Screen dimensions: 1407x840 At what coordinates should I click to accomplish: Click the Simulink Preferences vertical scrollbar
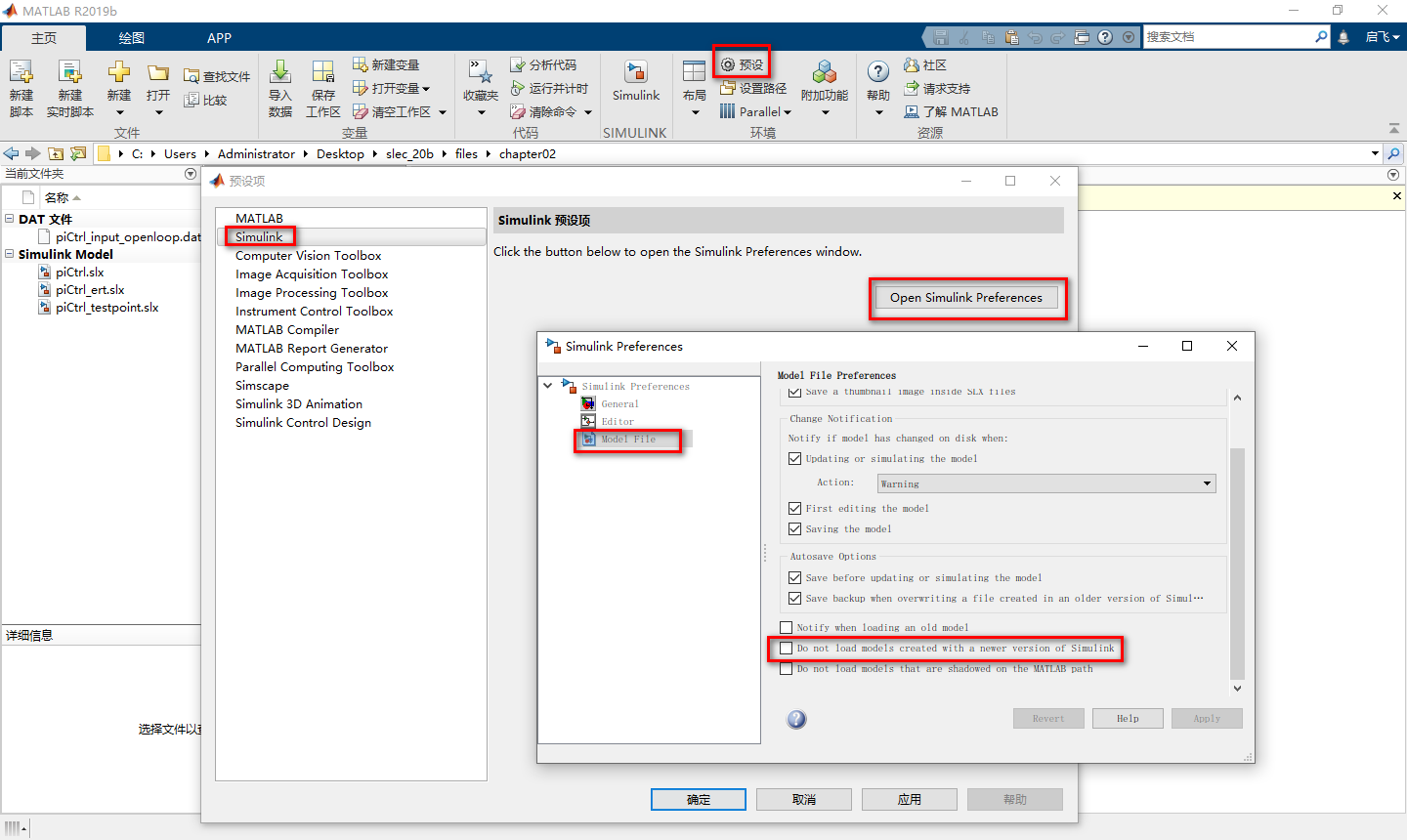(x=1237, y=563)
